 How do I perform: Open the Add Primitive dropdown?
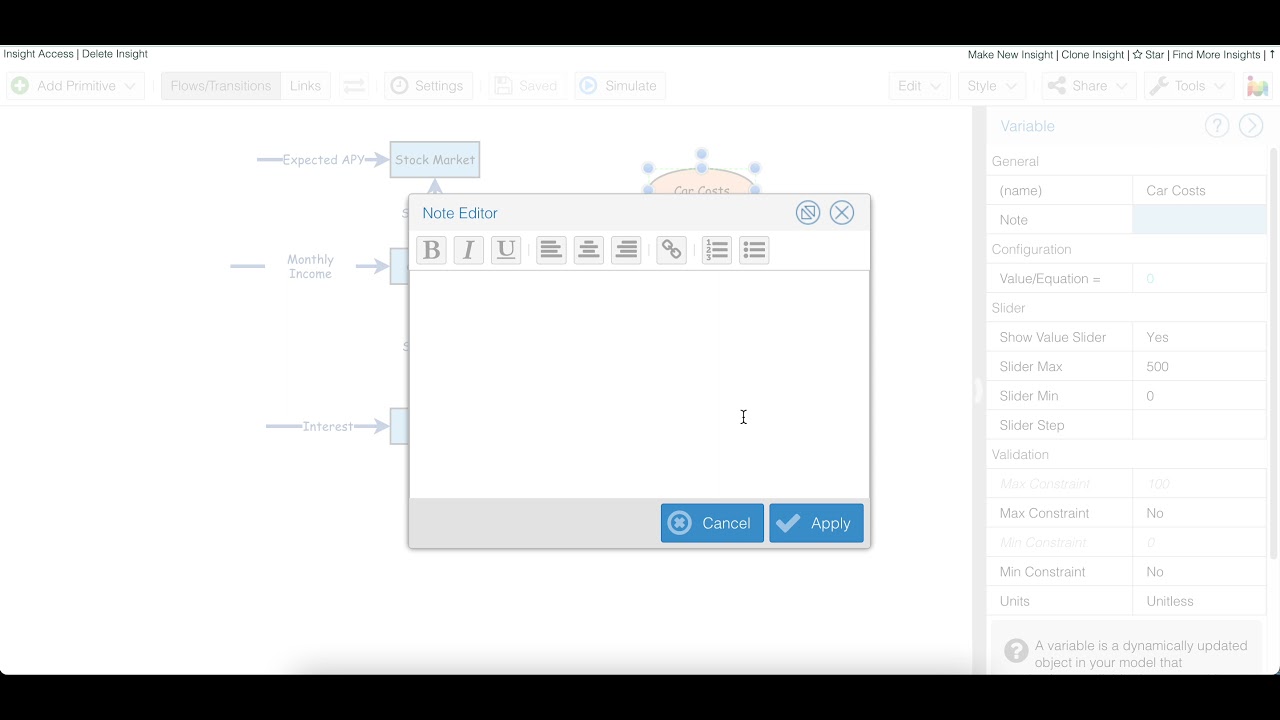(x=75, y=86)
